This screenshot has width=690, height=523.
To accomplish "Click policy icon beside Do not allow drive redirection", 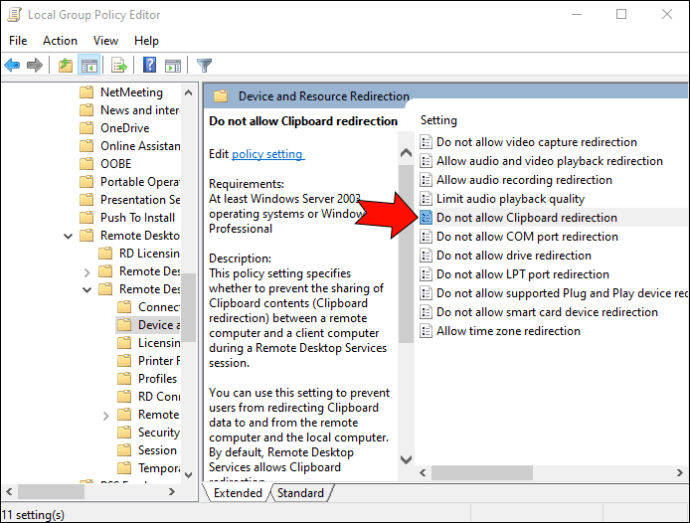I will (x=426, y=255).
